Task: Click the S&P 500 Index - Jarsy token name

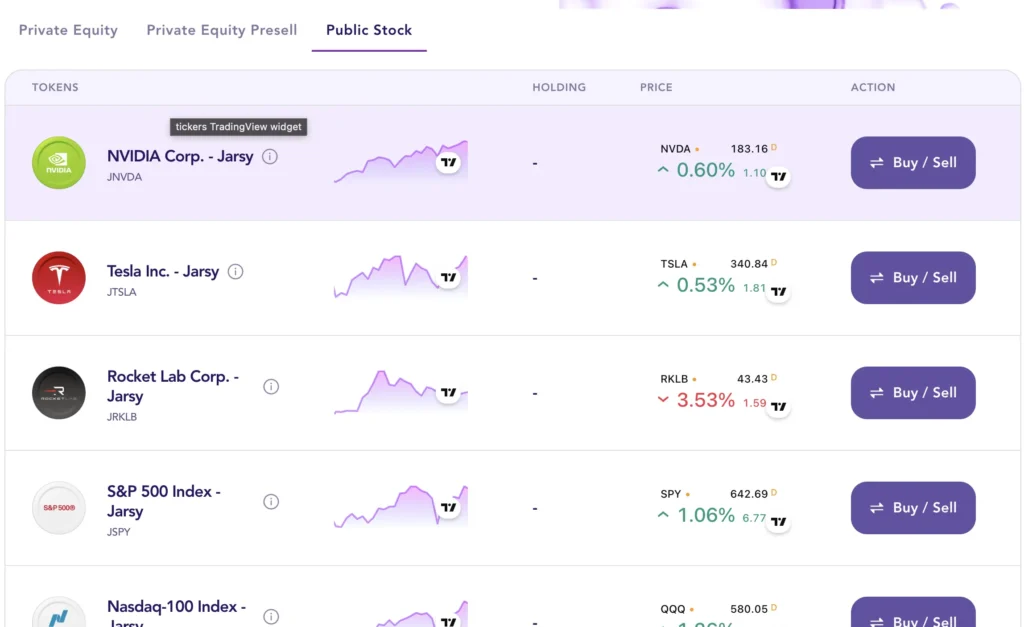Action: pos(164,502)
